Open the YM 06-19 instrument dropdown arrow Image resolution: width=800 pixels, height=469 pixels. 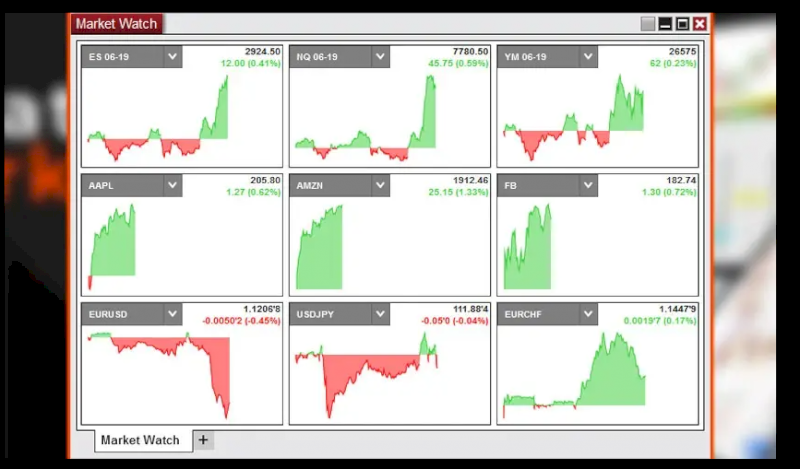coord(588,57)
